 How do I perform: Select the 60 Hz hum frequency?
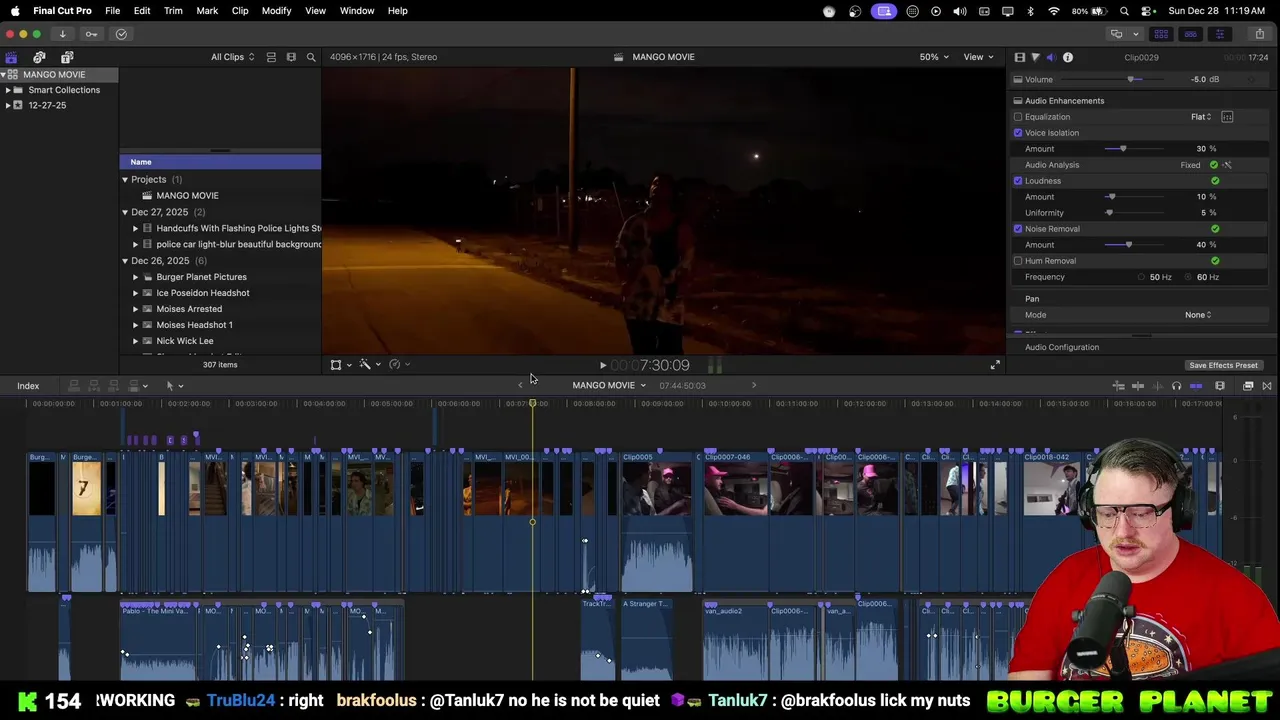click(x=1189, y=277)
